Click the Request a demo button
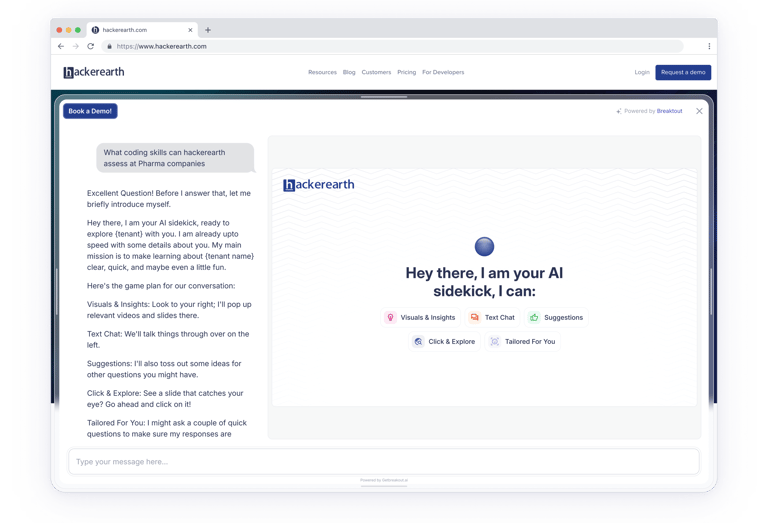 pyautogui.click(x=683, y=72)
